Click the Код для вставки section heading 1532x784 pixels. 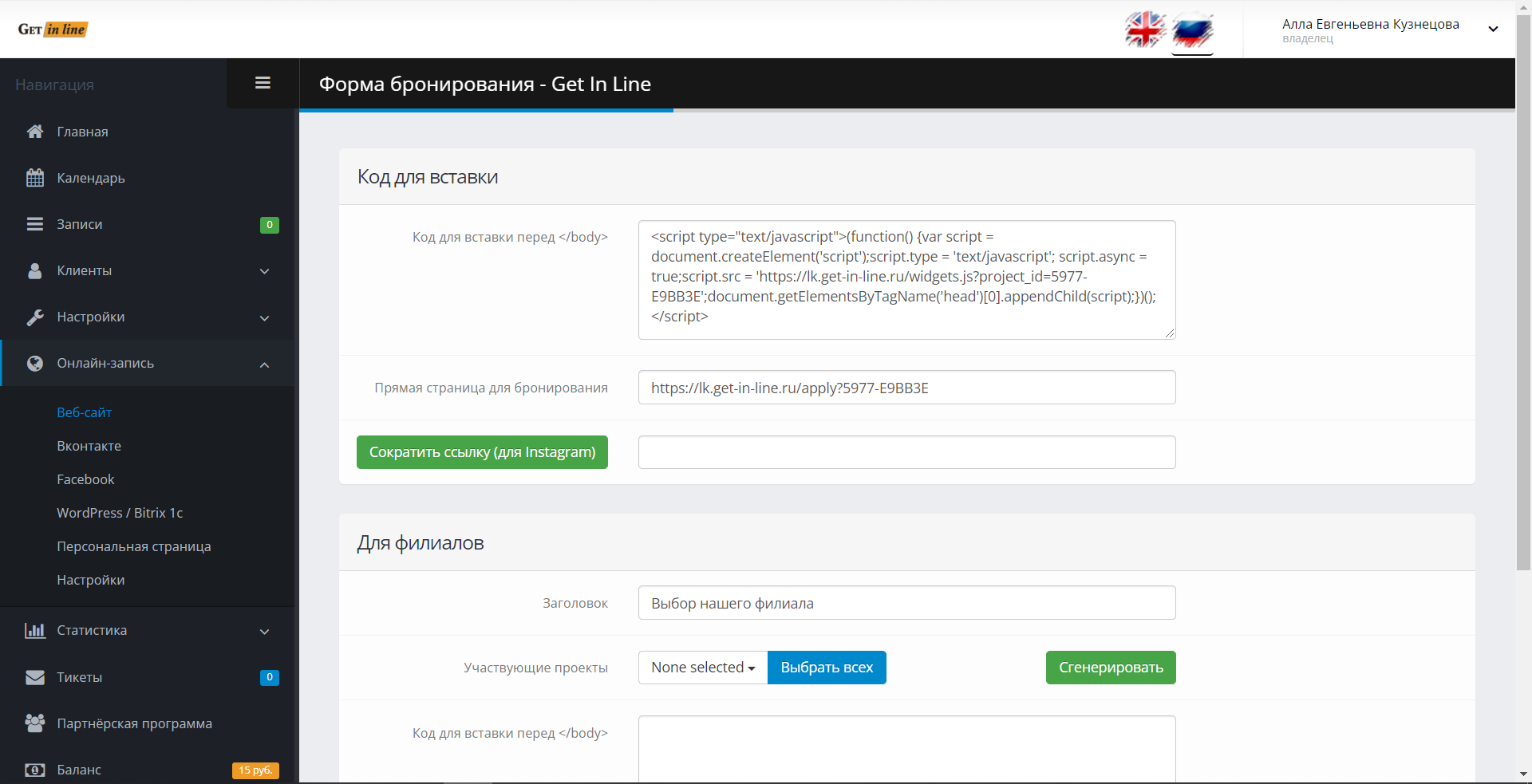428,177
